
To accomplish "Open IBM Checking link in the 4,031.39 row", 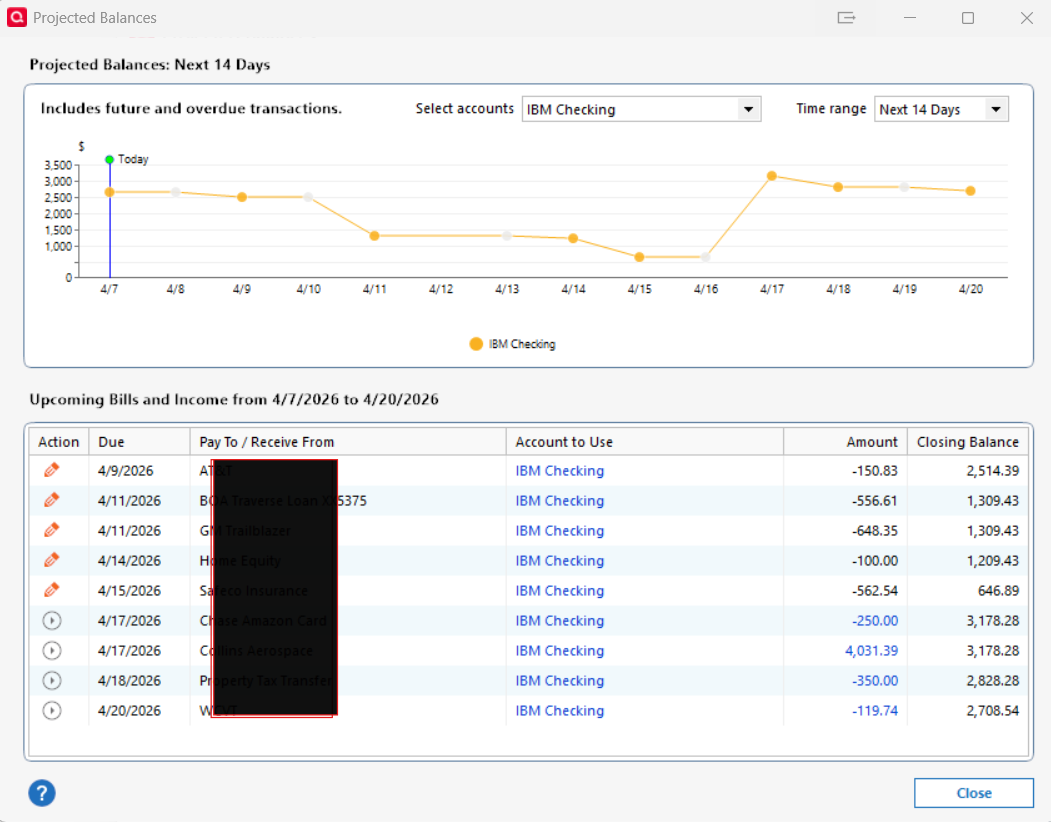I will [560, 651].
